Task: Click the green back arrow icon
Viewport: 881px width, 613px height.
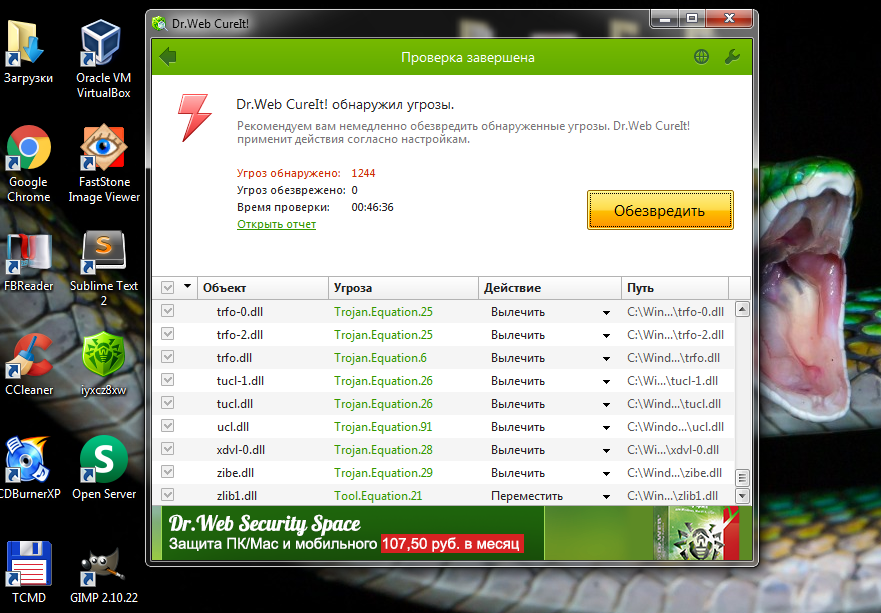Action: coord(168,57)
